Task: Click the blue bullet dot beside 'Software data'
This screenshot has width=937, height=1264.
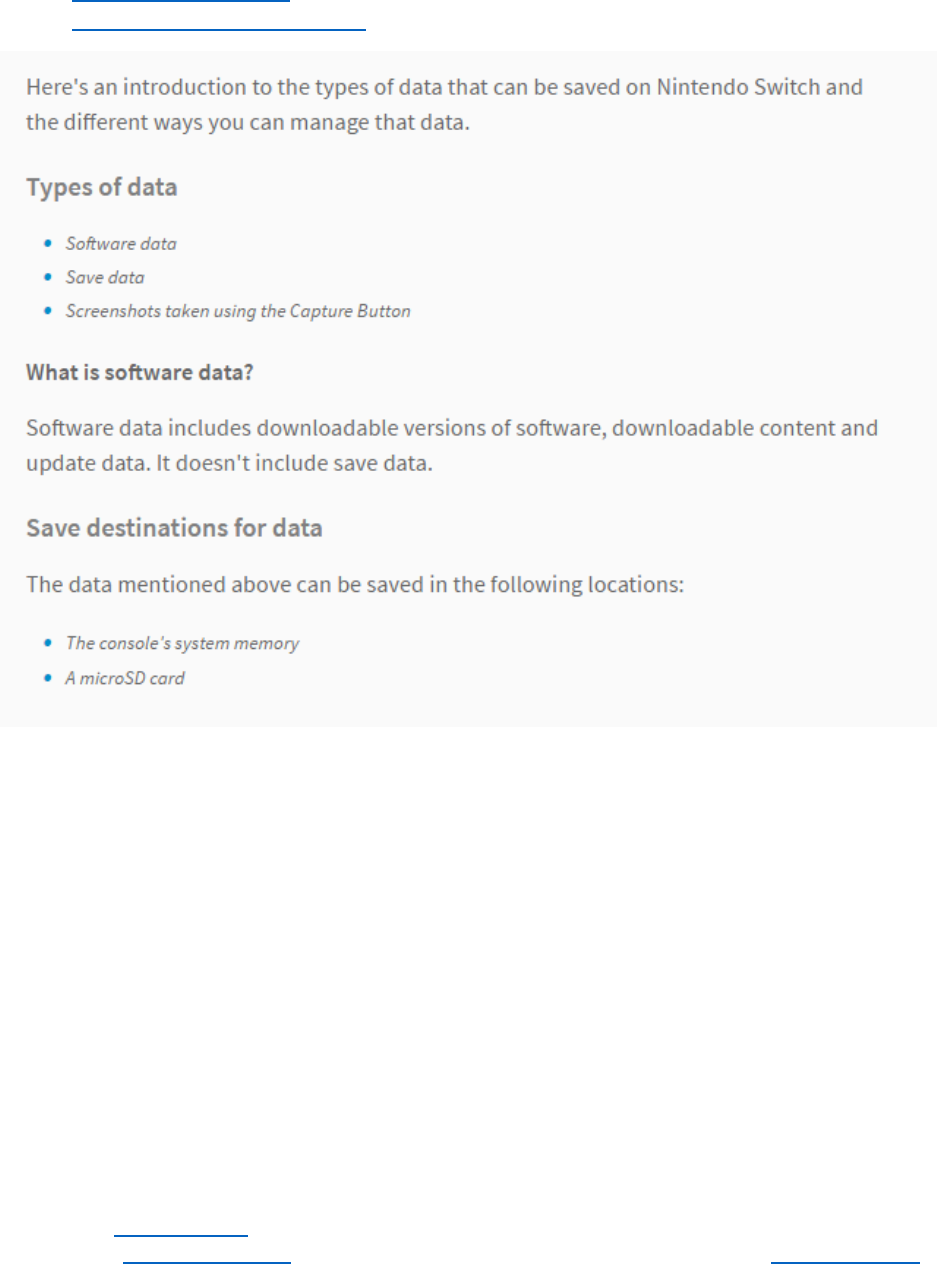Action: pos(49,243)
